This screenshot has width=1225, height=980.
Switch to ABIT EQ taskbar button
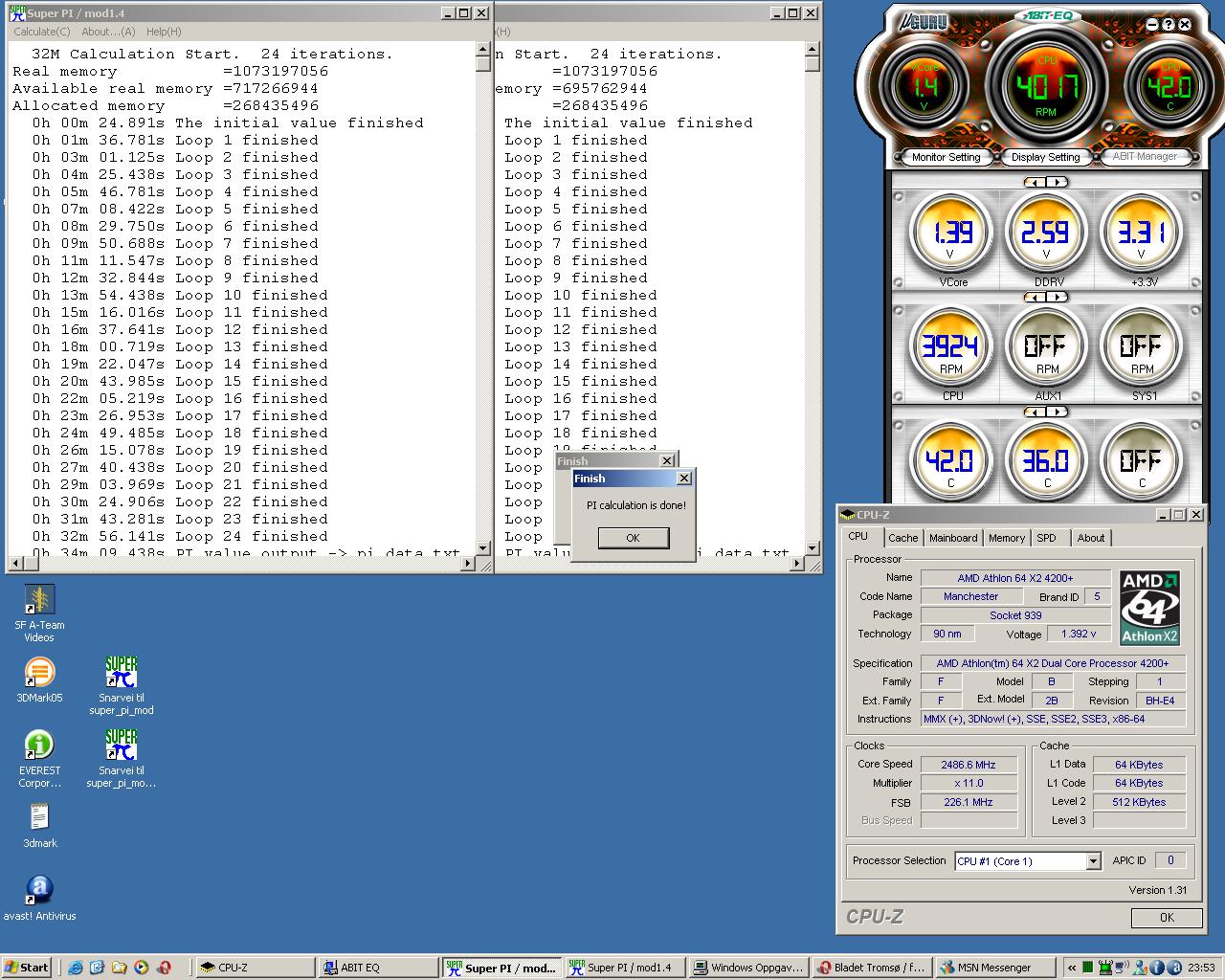click(377, 968)
